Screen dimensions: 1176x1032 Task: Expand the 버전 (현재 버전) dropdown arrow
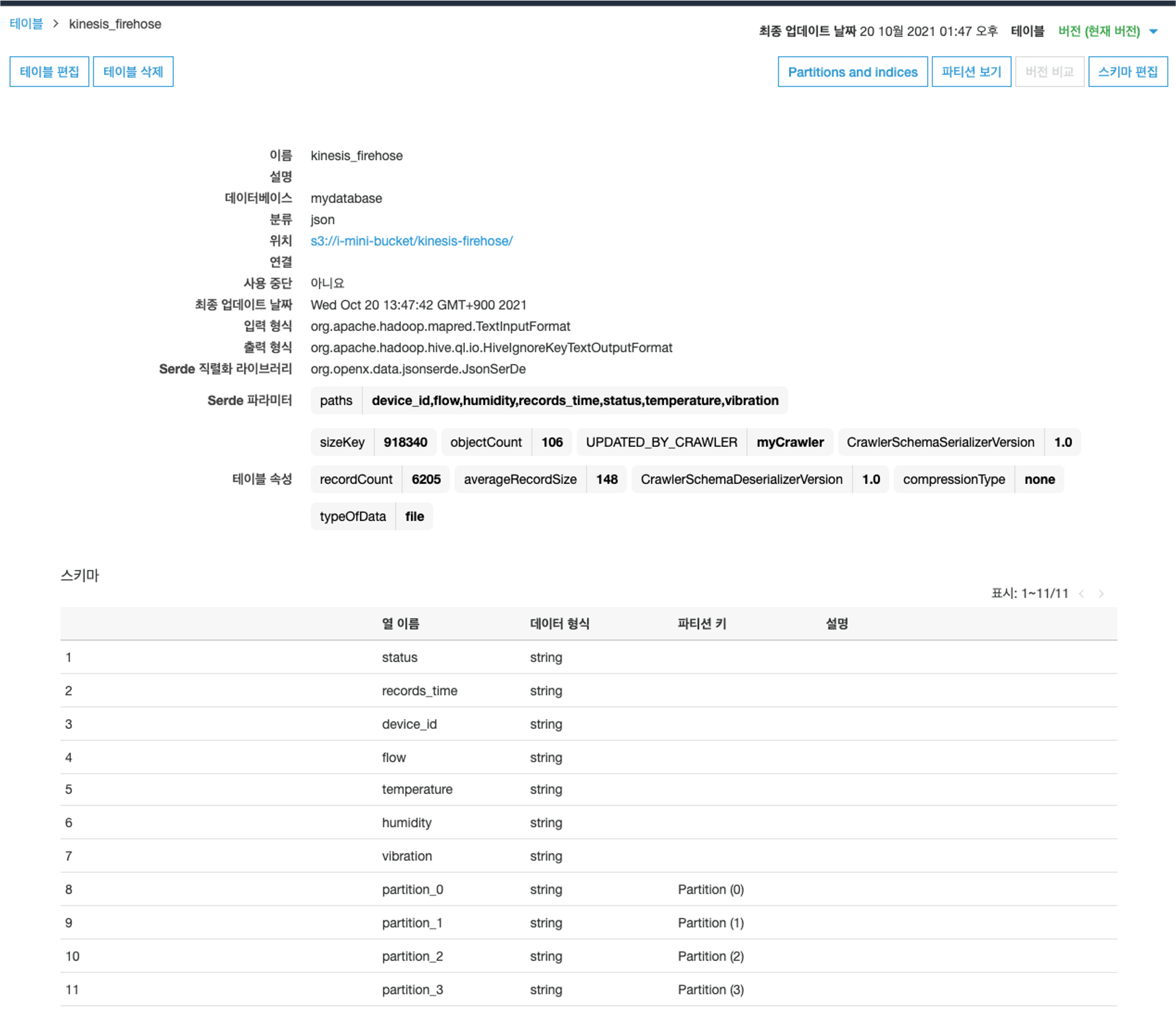pos(1153,32)
